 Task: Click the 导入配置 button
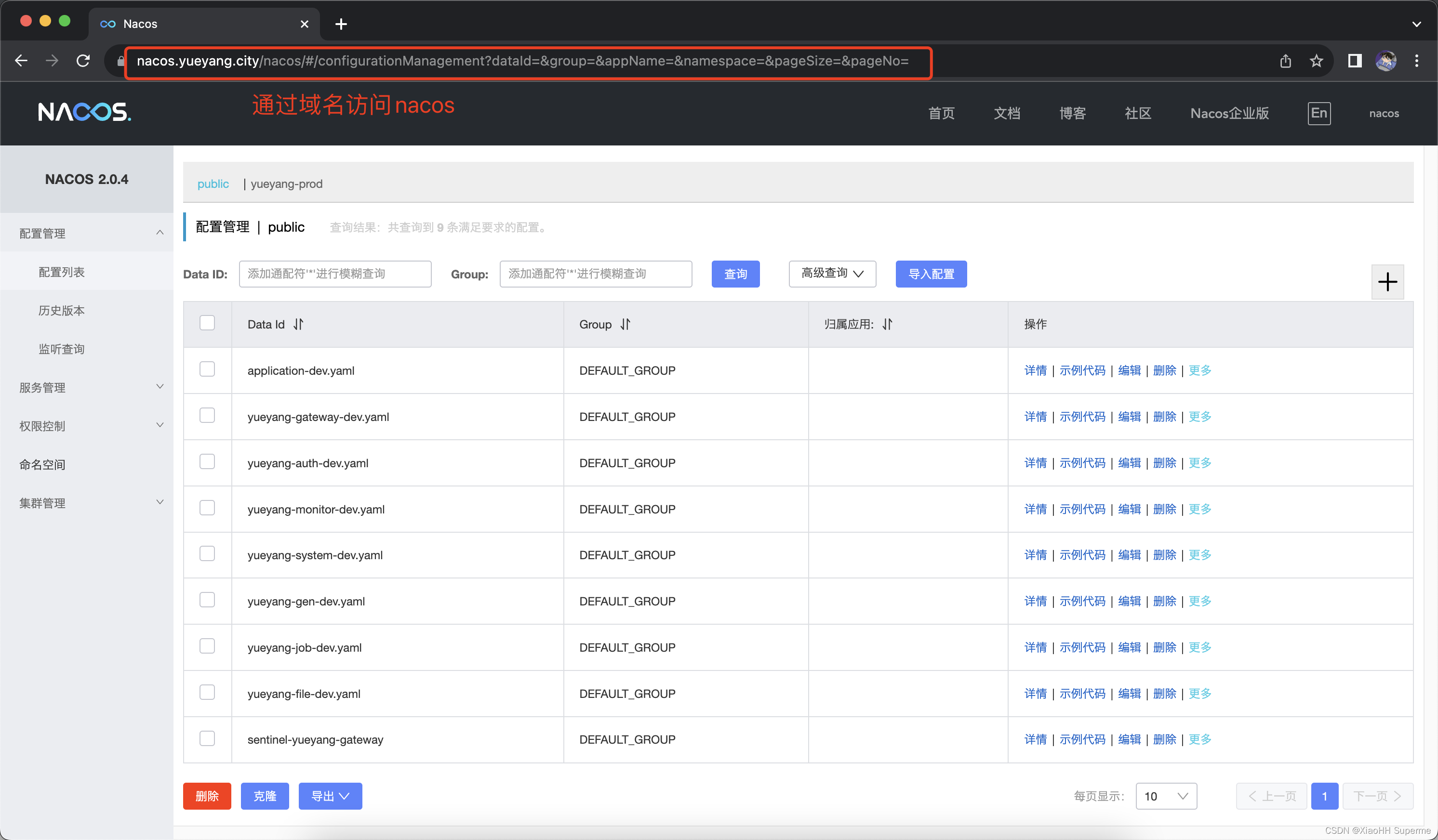coord(931,274)
